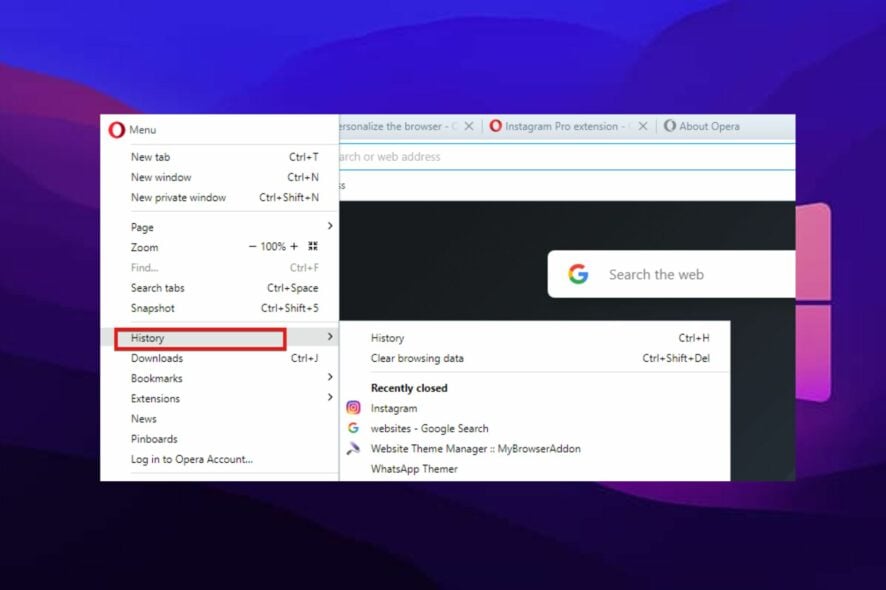Click the search or web address bar
Viewport: 886px width, 590px height.
point(567,157)
